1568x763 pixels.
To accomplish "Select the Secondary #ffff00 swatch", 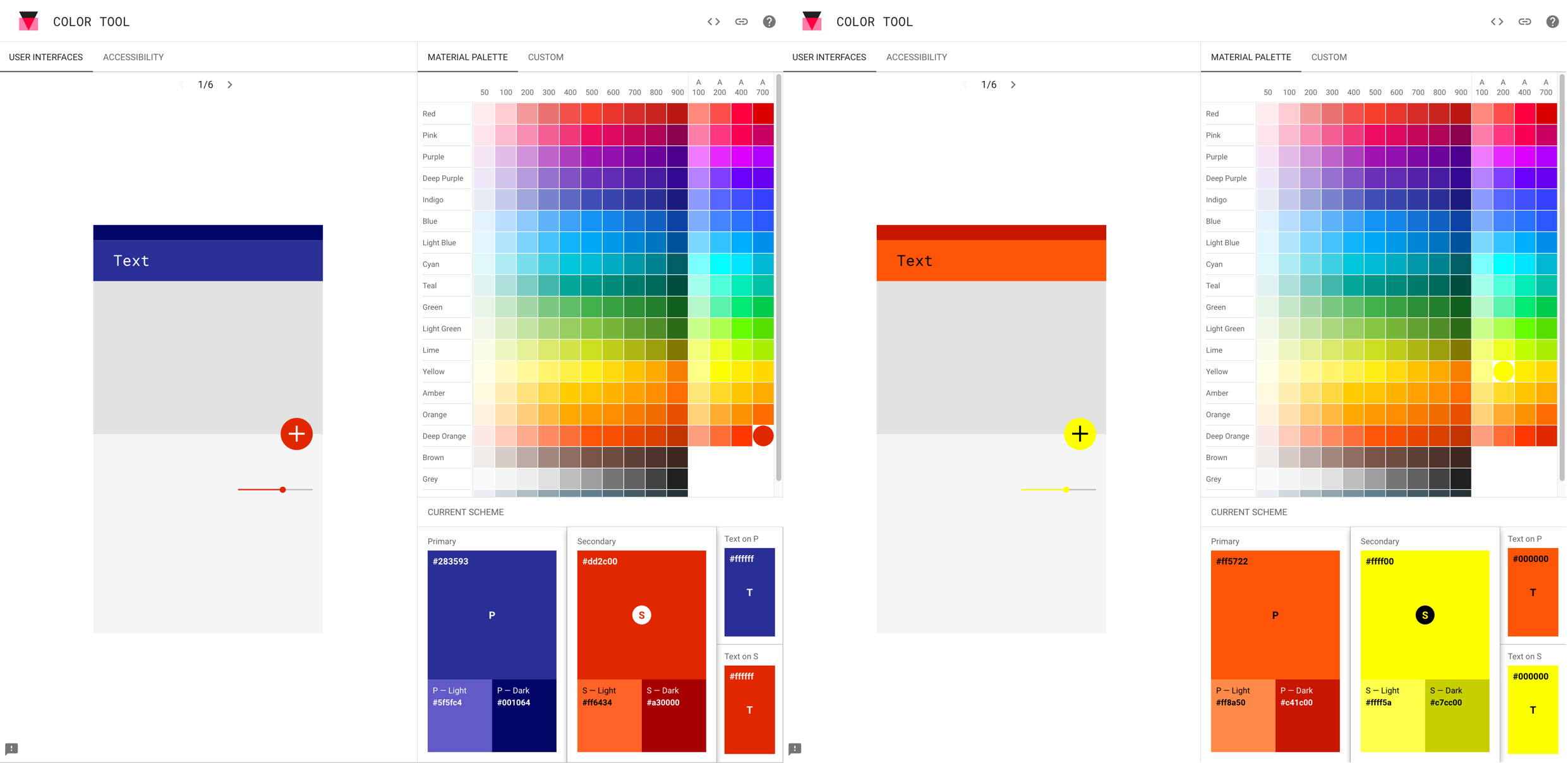I will 1425,614.
